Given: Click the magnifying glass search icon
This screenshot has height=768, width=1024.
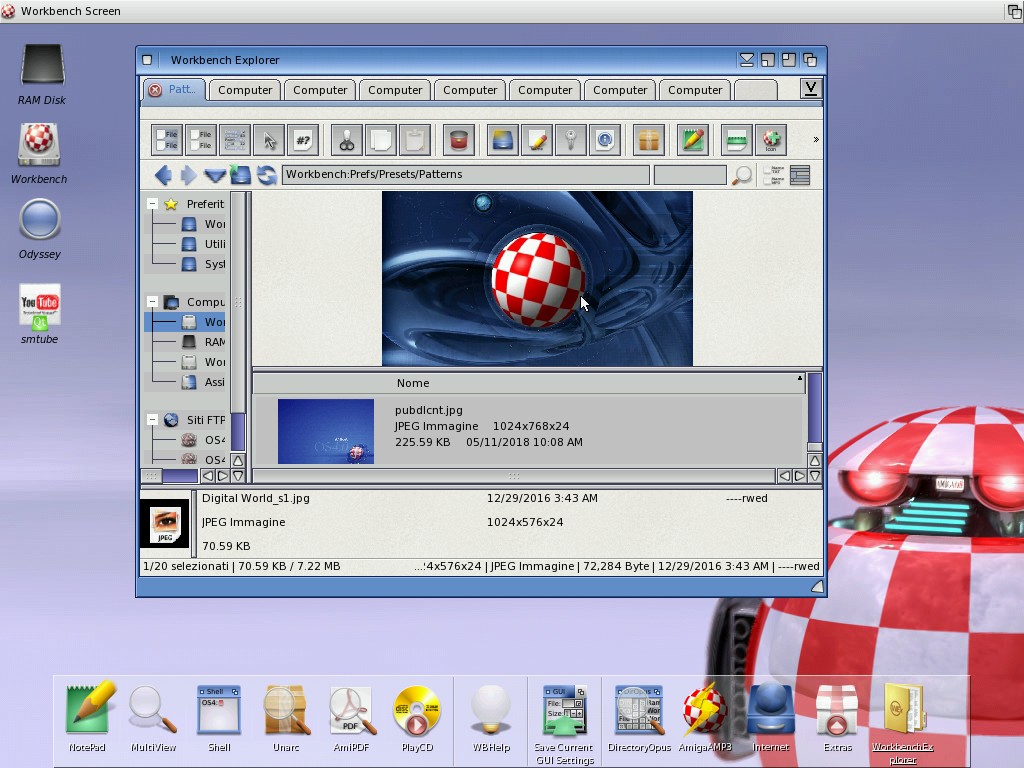Looking at the screenshot, I should point(742,176).
